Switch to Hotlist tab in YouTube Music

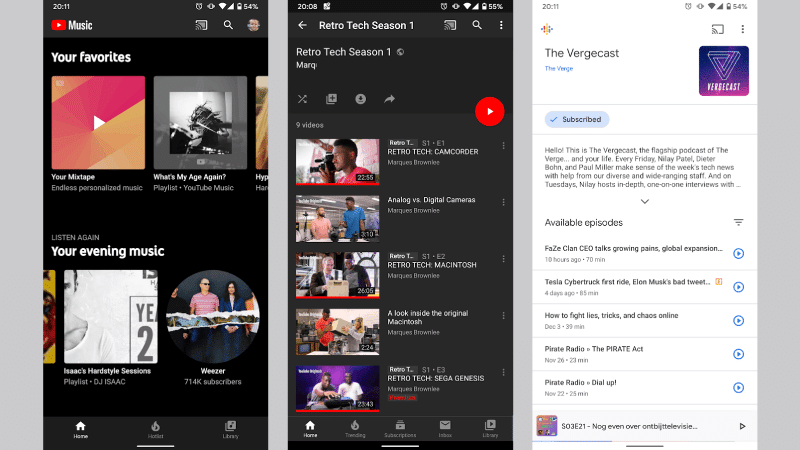click(x=156, y=430)
